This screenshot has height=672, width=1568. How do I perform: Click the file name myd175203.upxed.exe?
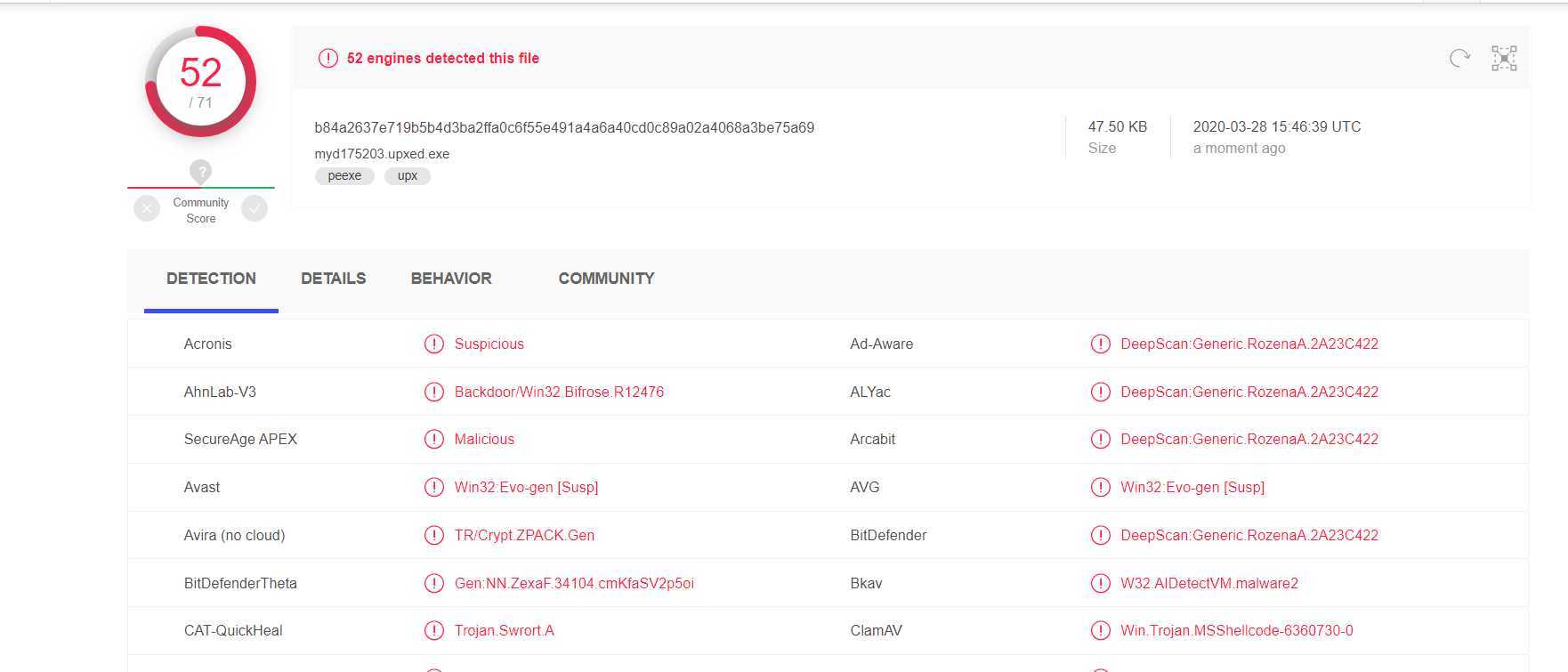pyautogui.click(x=382, y=154)
